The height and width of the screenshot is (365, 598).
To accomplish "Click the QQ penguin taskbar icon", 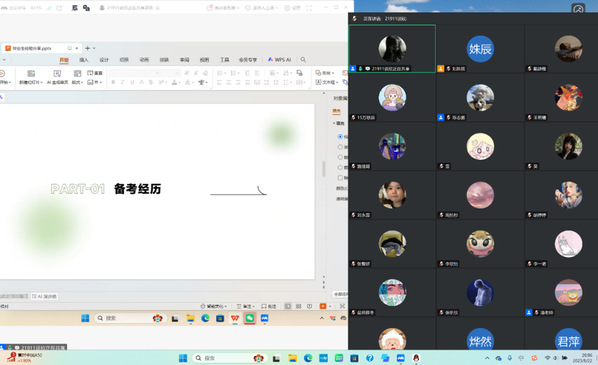I will coord(416,358).
